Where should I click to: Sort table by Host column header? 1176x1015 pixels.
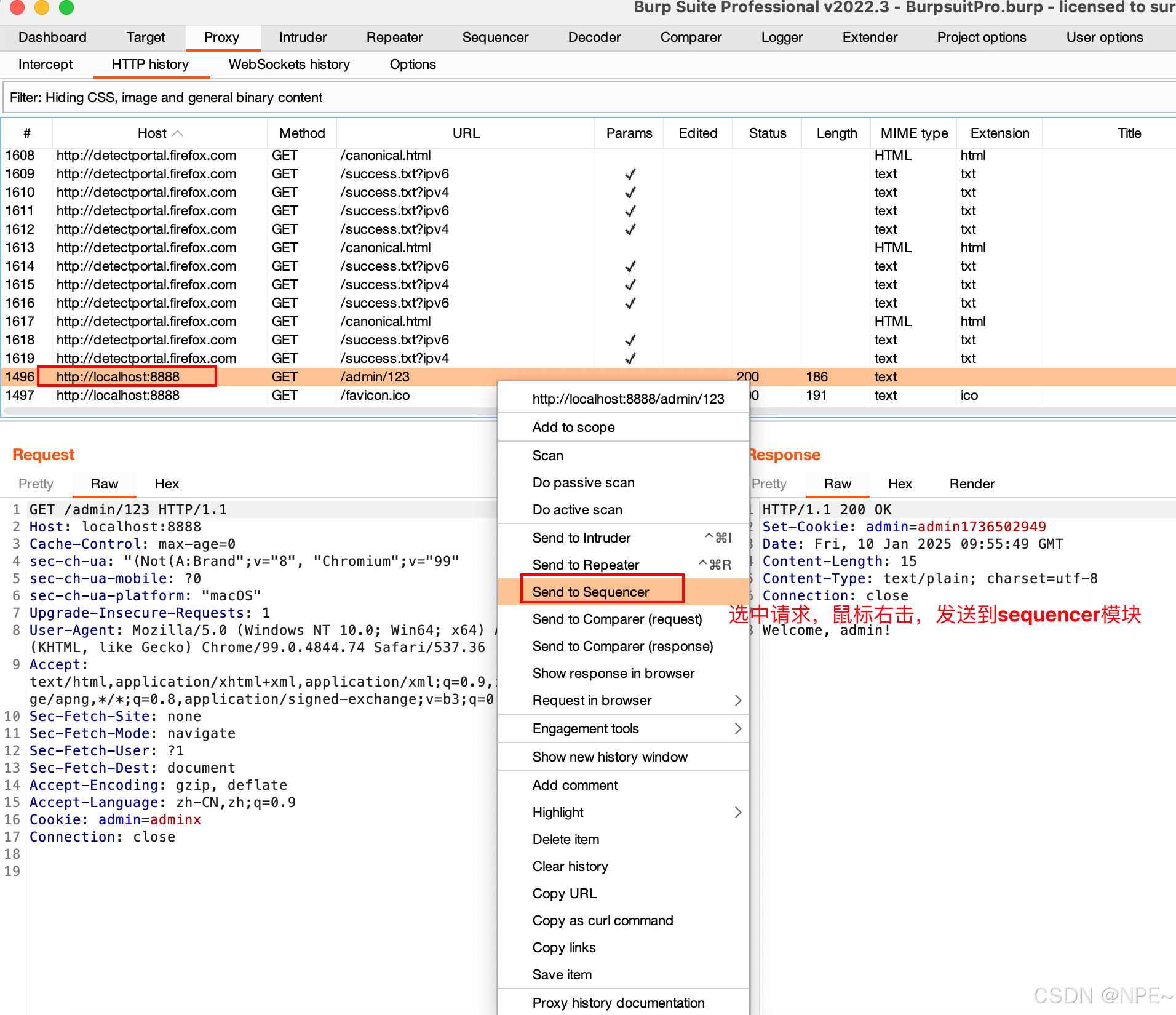click(x=160, y=133)
